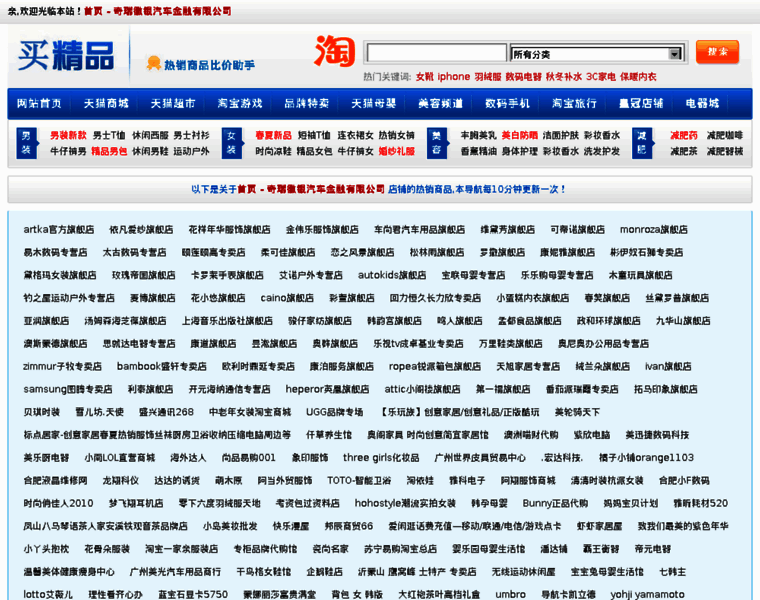Viewport: 760px width, 600px height.
Task: Open 减肥药 red link
Action: pos(684,135)
